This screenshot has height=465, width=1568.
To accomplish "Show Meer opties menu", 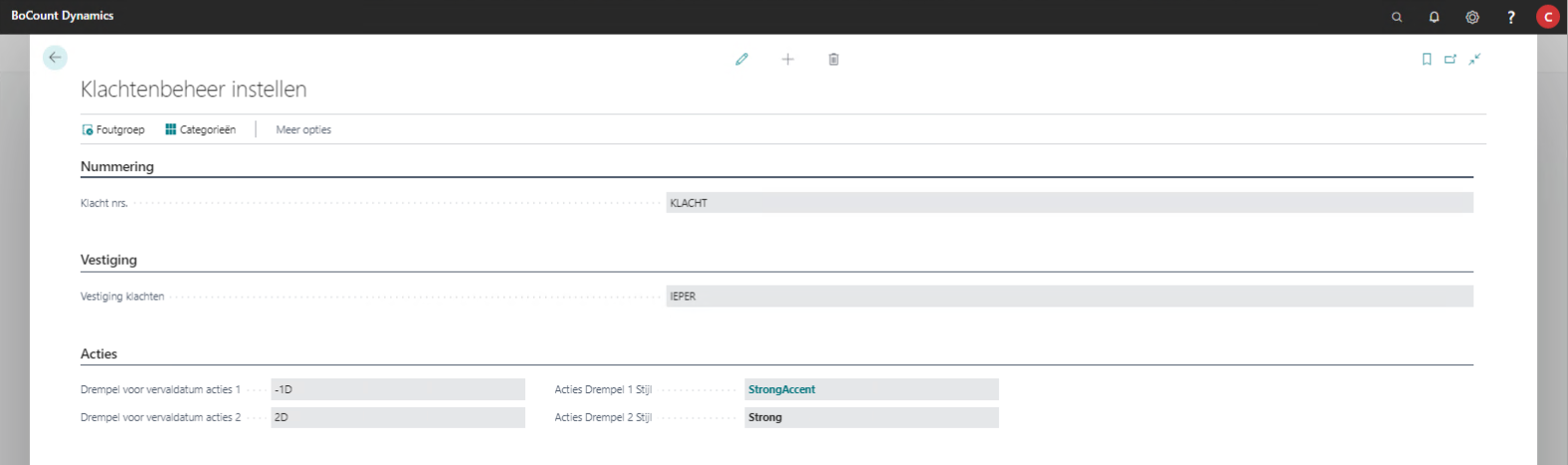I will pyautogui.click(x=303, y=129).
